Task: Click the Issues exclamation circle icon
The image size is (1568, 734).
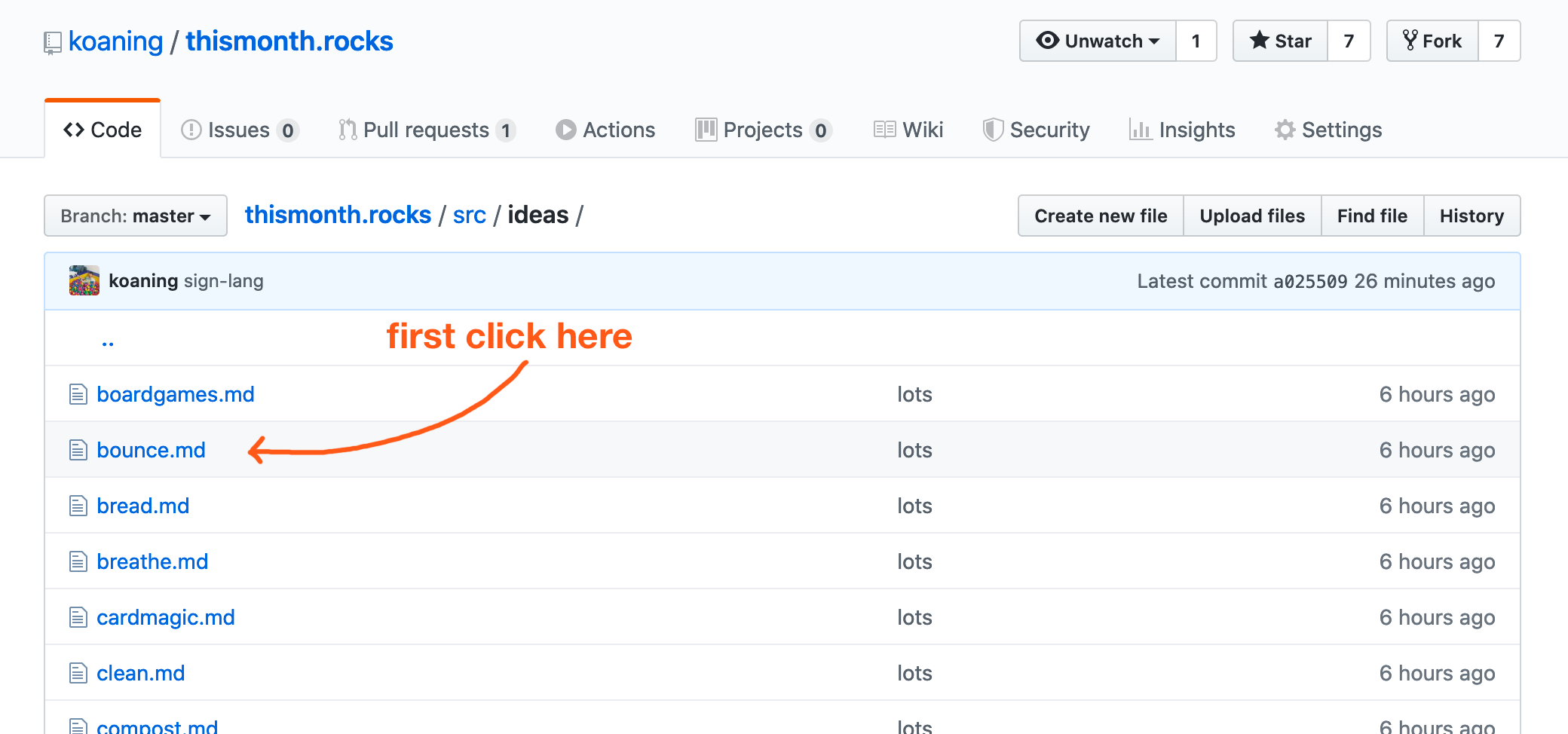Action: (191, 130)
